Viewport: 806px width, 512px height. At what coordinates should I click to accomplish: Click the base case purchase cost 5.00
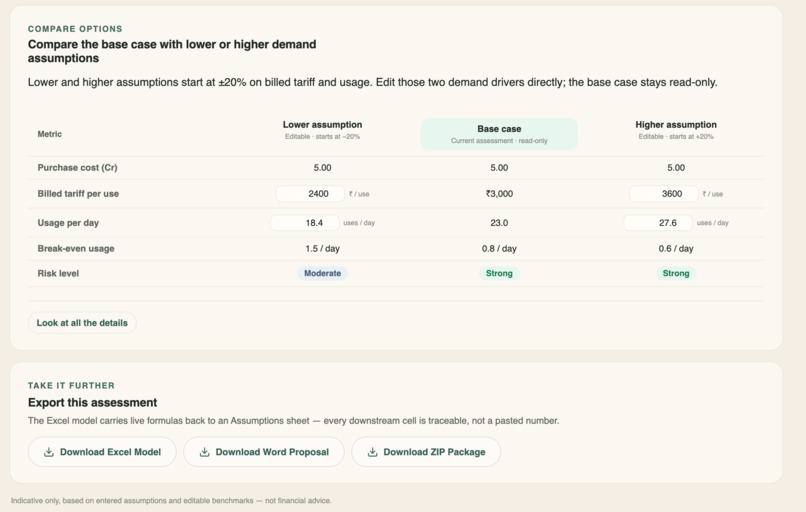tap(499, 168)
